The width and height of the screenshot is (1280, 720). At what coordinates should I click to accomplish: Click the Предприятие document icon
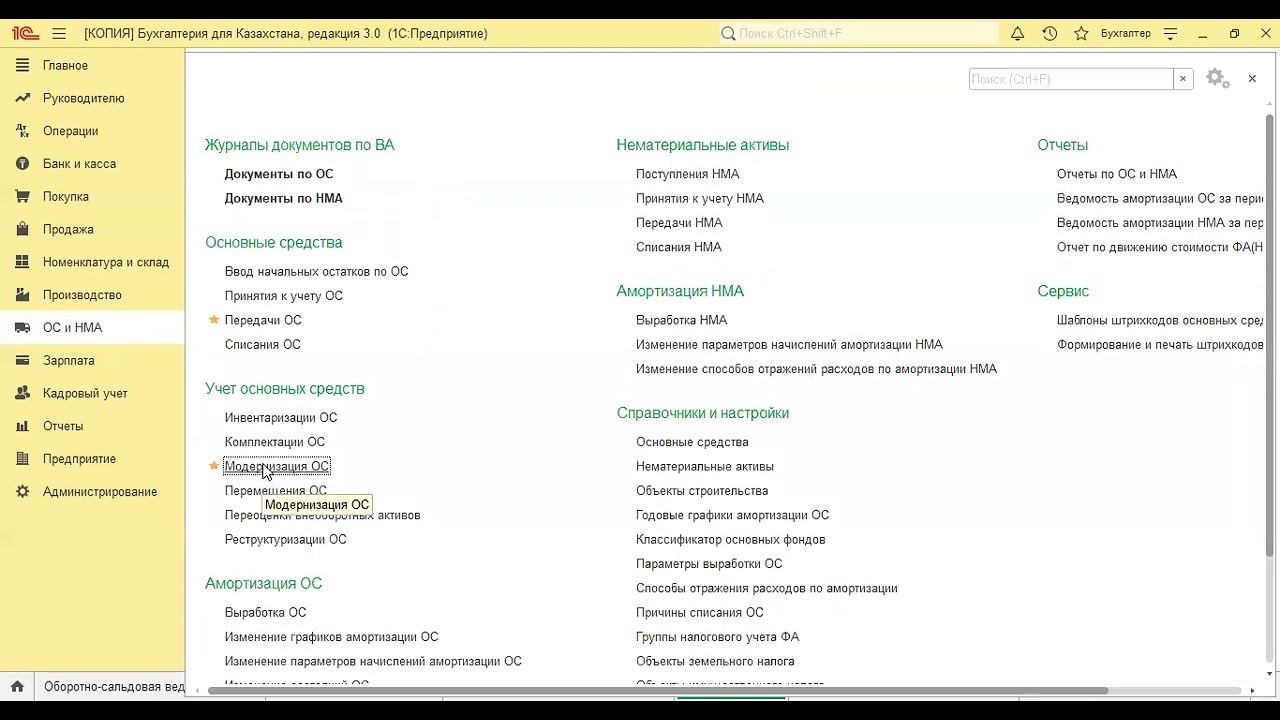(x=22, y=459)
